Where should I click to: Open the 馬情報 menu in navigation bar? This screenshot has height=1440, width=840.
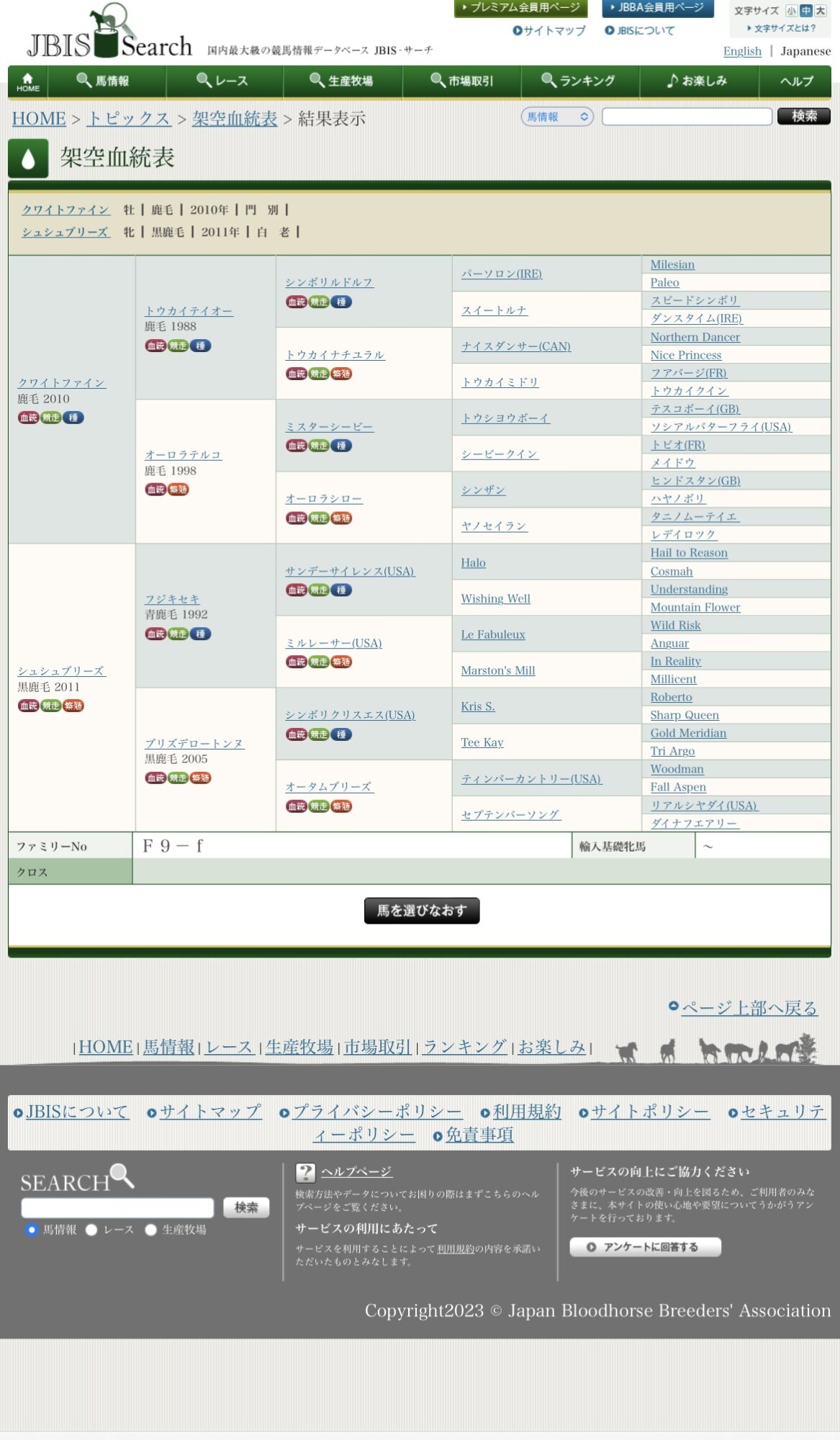click(x=107, y=81)
